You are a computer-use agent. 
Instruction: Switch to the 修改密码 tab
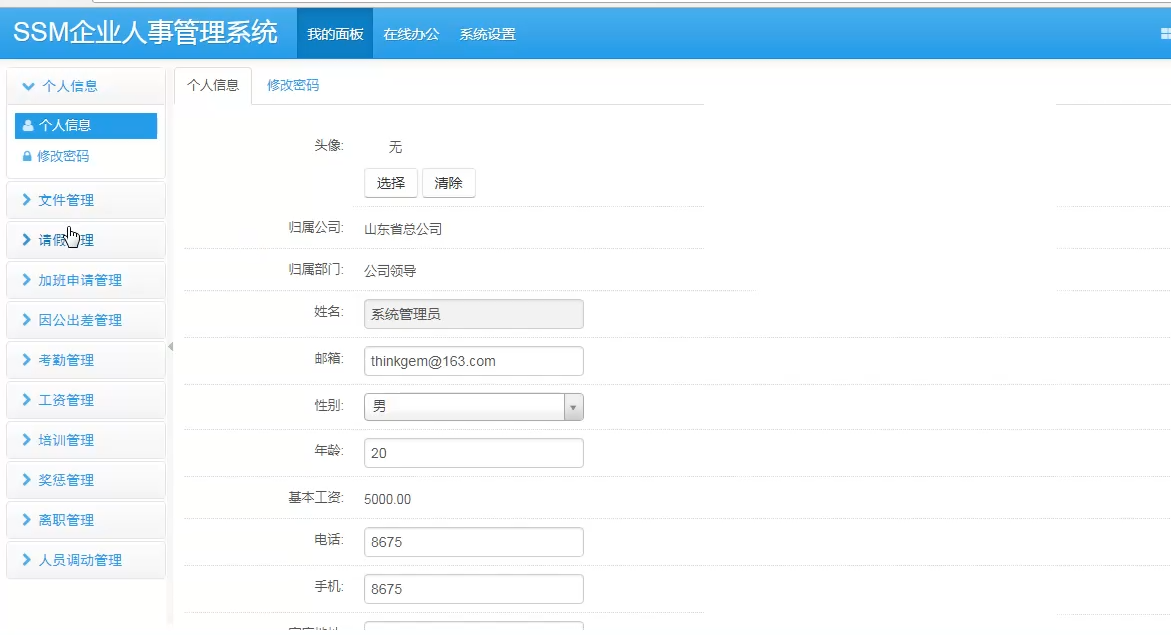pyautogui.click(x=293, y=85)
